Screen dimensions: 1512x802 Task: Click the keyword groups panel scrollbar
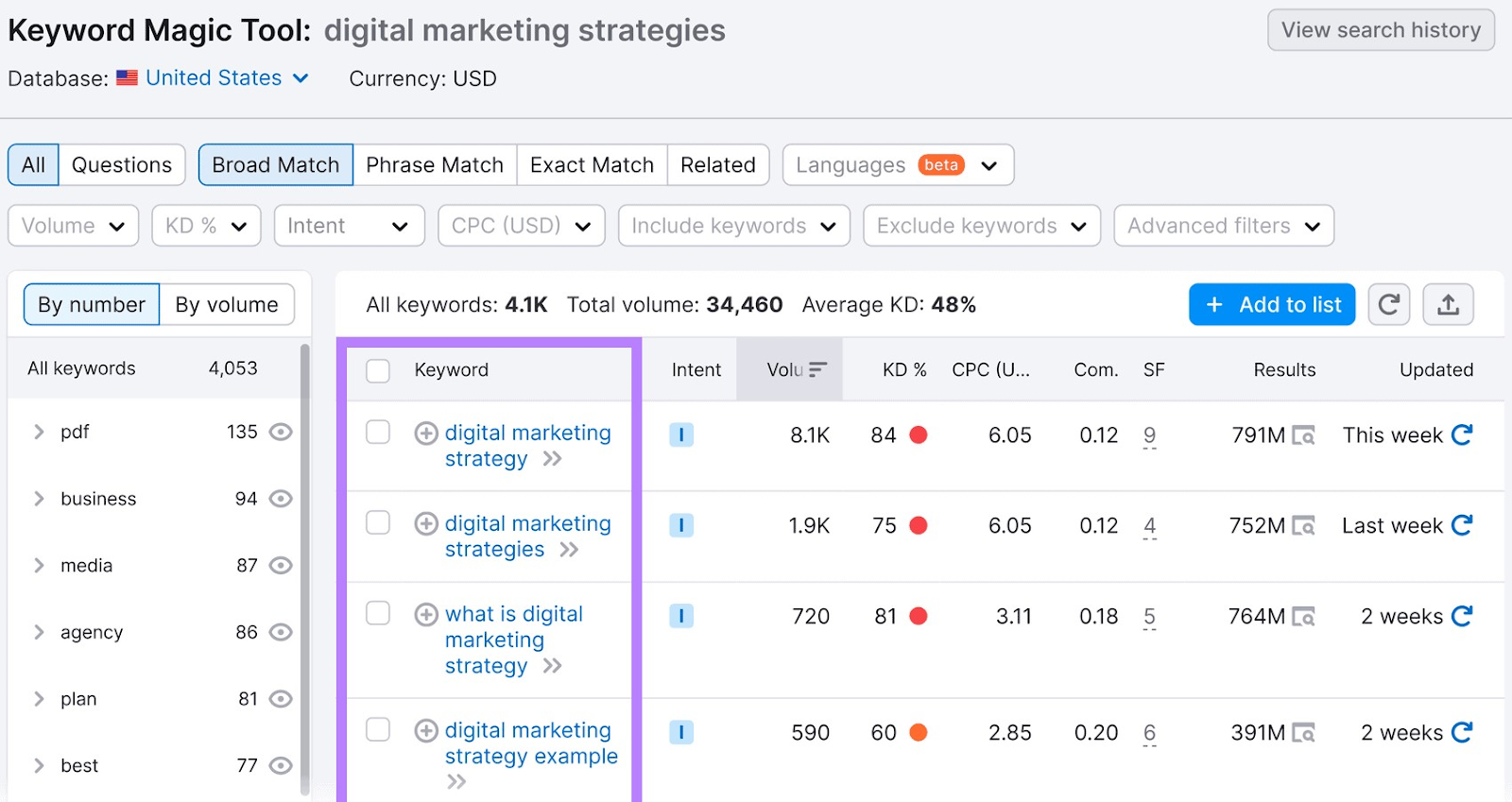[304, 567]
